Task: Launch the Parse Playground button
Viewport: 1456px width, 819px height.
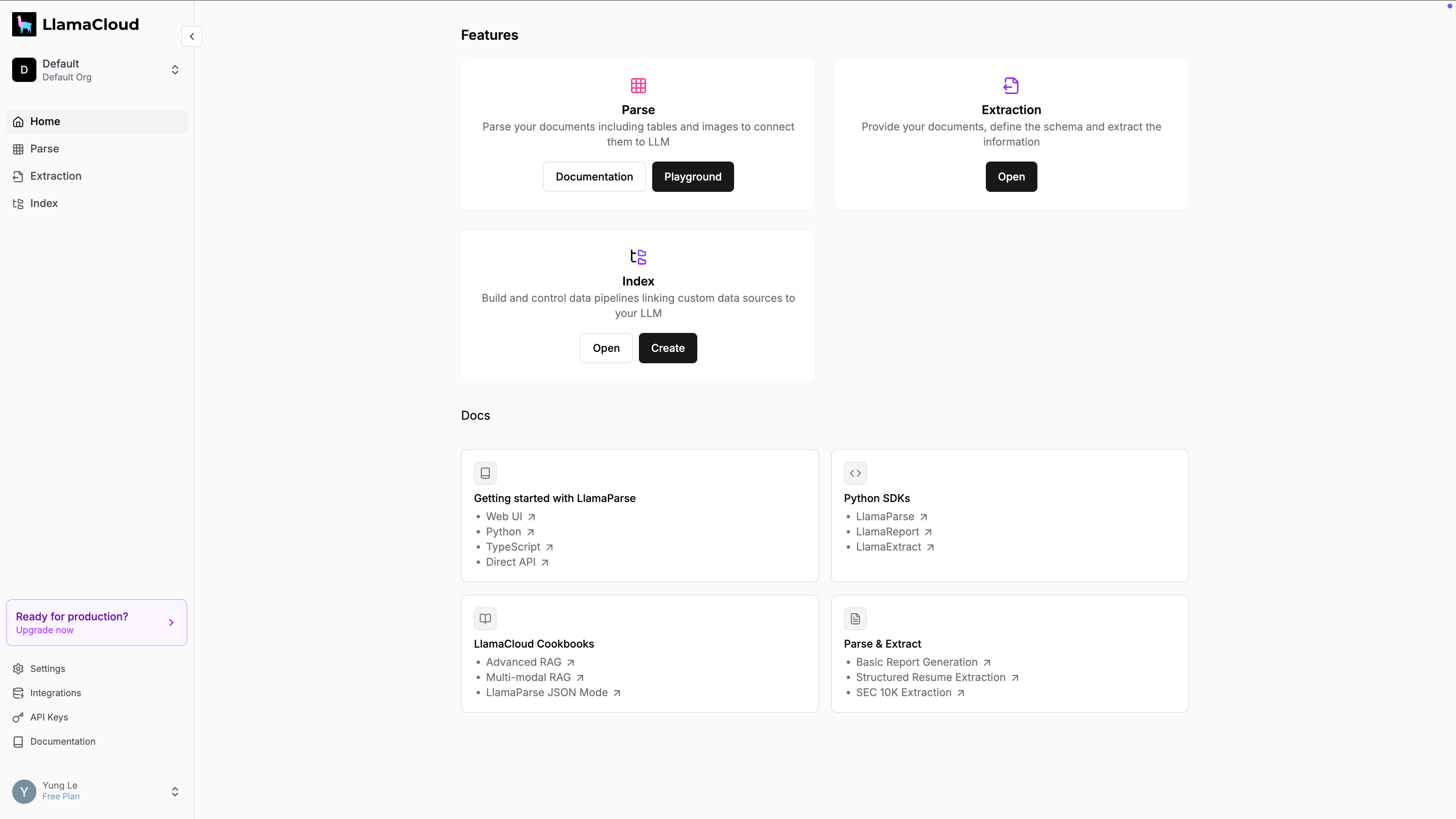Action: [x=692, y=176]
